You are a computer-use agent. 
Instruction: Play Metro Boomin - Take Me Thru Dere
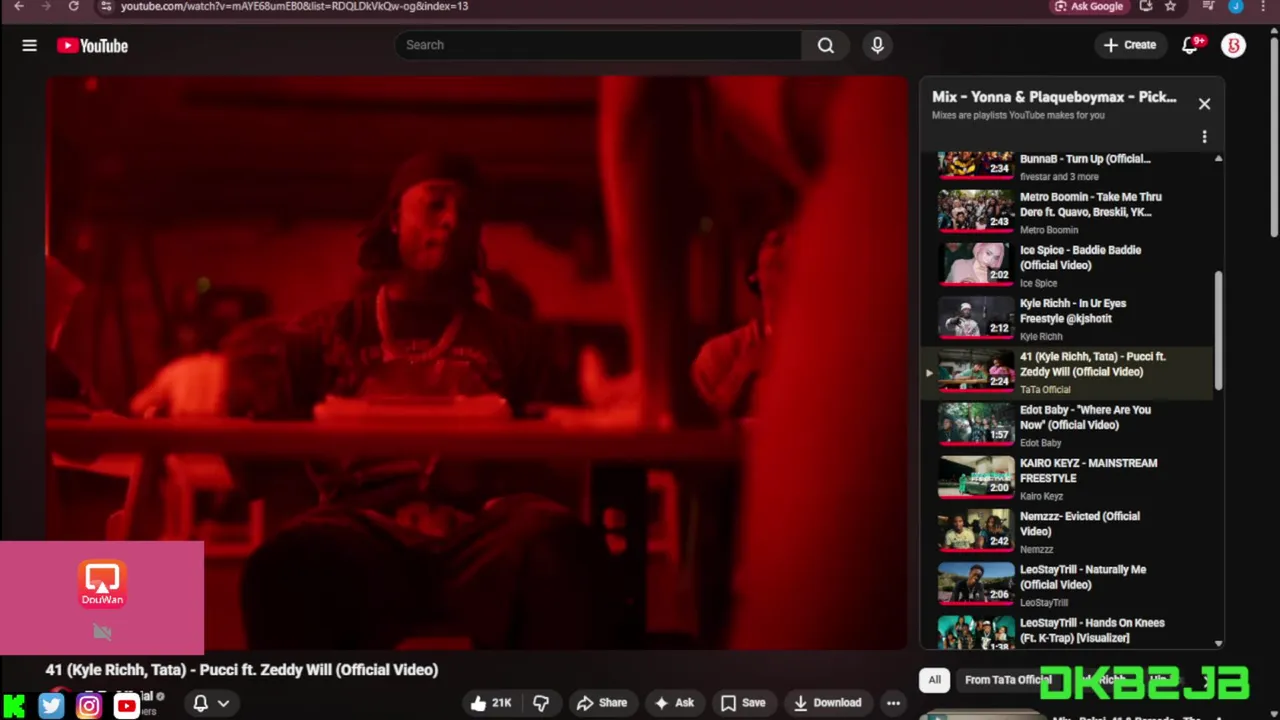coord(1066,211)
